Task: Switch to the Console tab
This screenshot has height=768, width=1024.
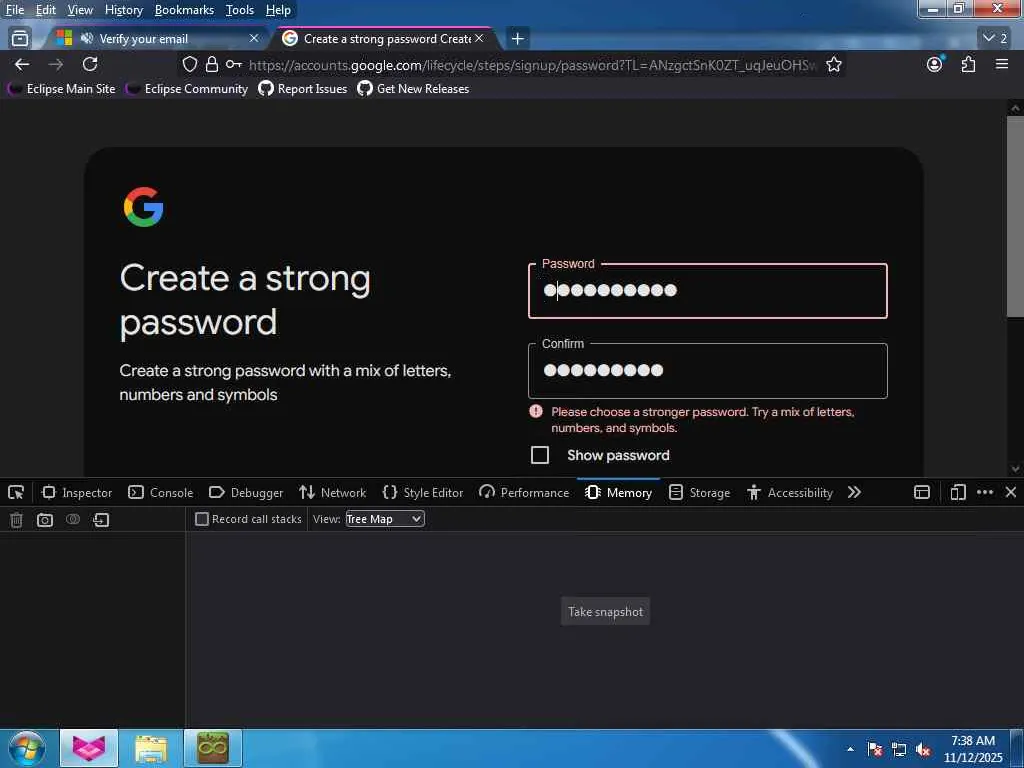Action: coord(161,492)
